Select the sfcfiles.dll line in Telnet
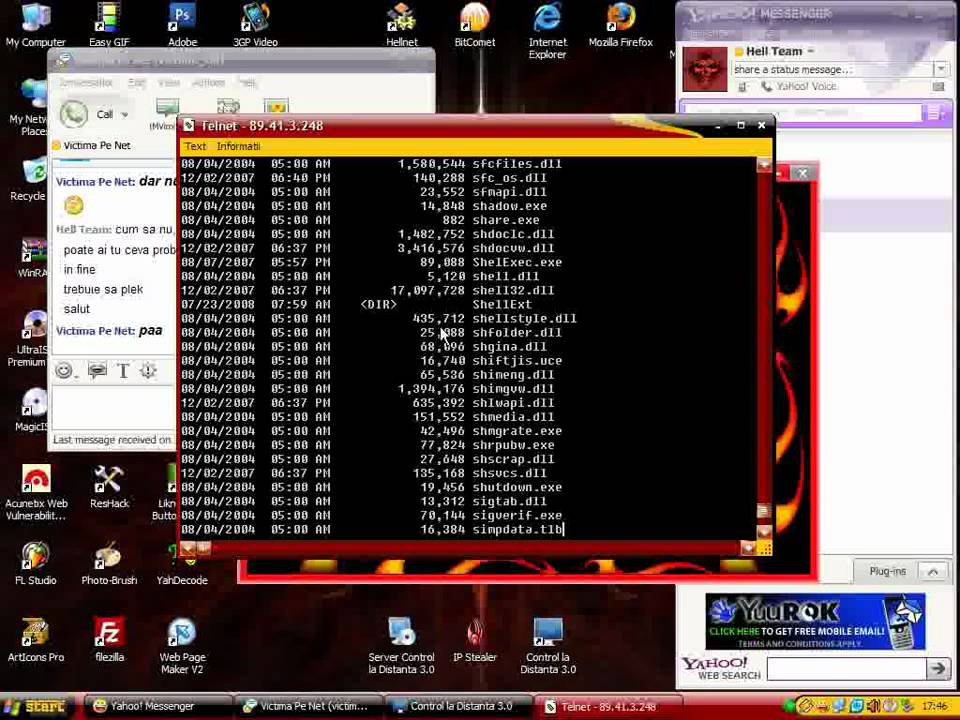960x720 pixels. click(x=371, y=163)
